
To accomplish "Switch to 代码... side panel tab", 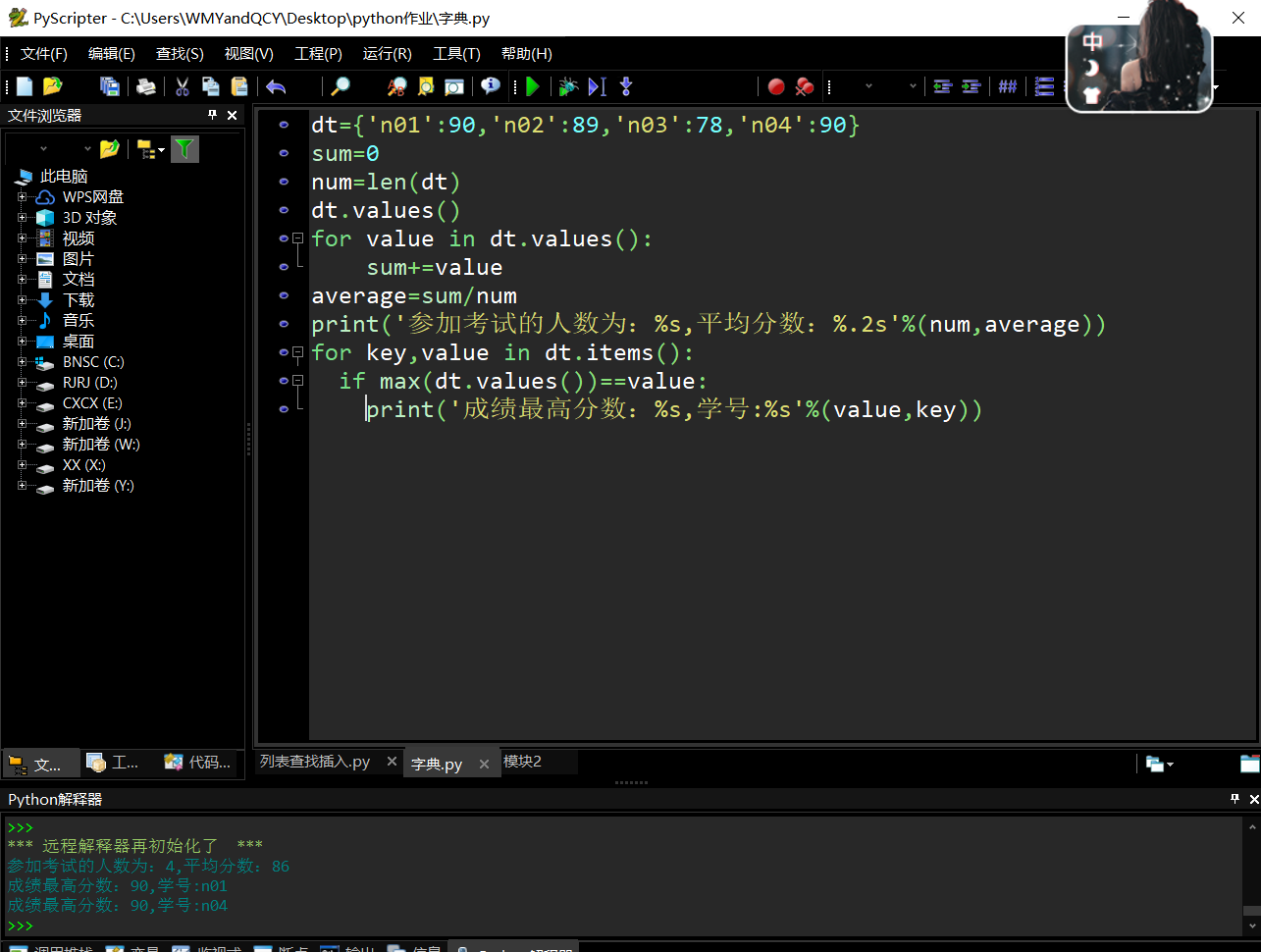I will 198,763.
